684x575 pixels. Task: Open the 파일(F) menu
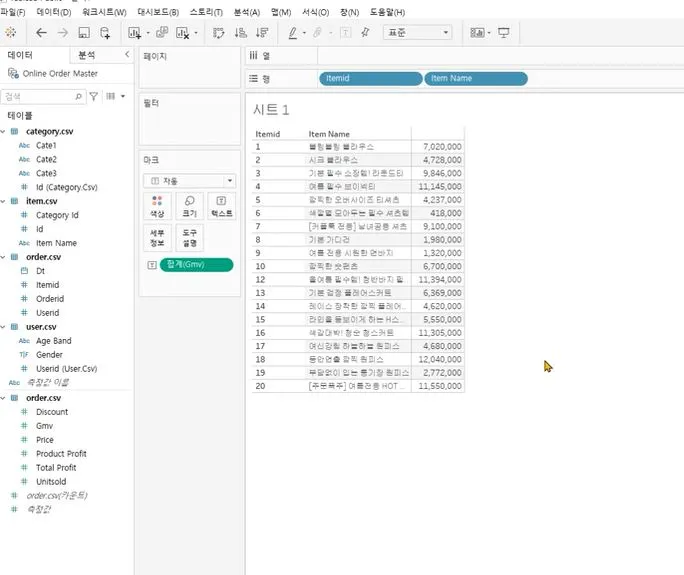tap(13, 12)
